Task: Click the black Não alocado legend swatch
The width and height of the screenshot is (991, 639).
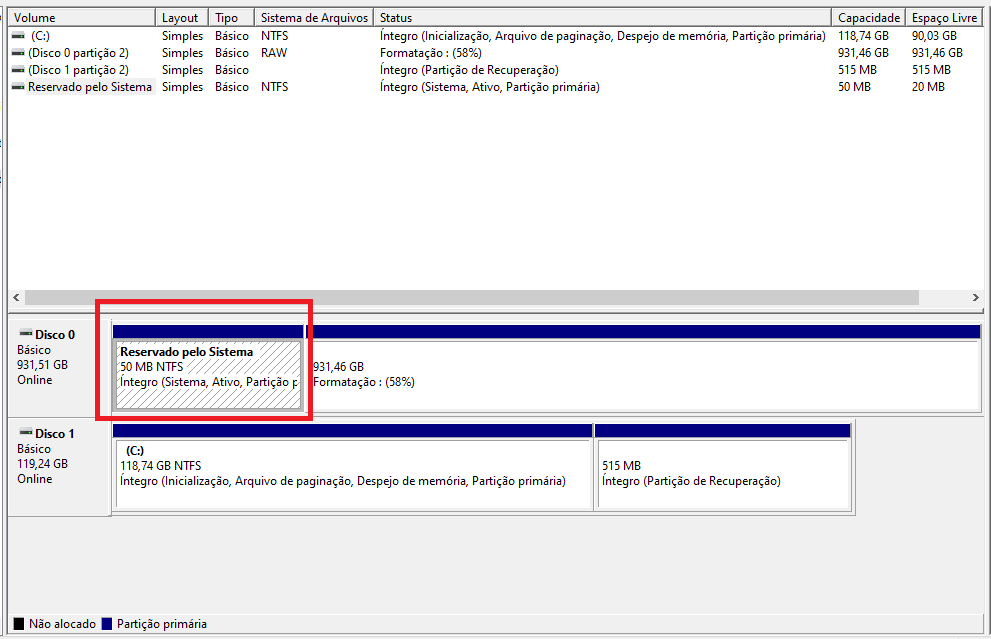Action: (18, 624)
